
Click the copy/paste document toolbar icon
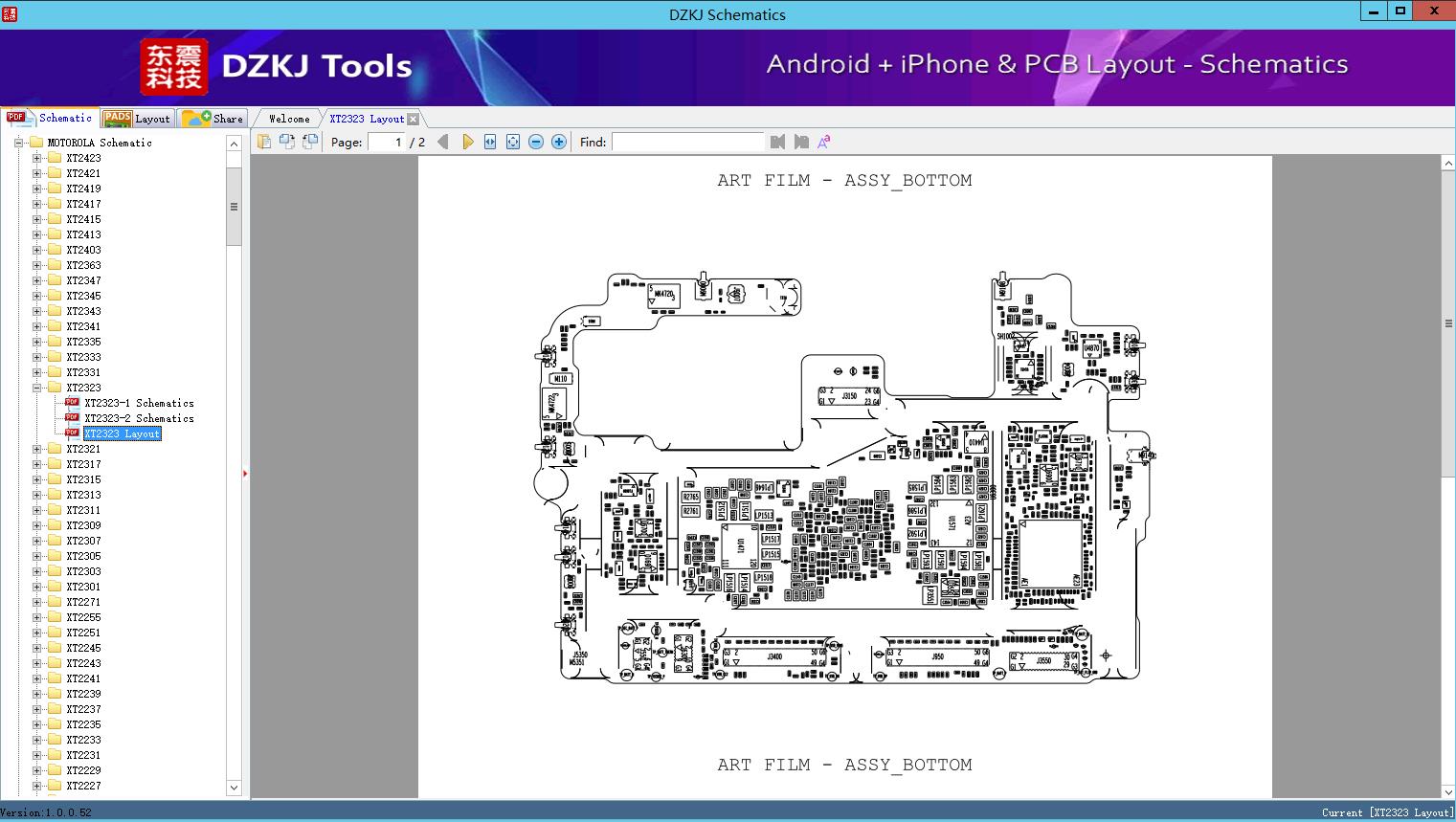[x=263, y=142]
